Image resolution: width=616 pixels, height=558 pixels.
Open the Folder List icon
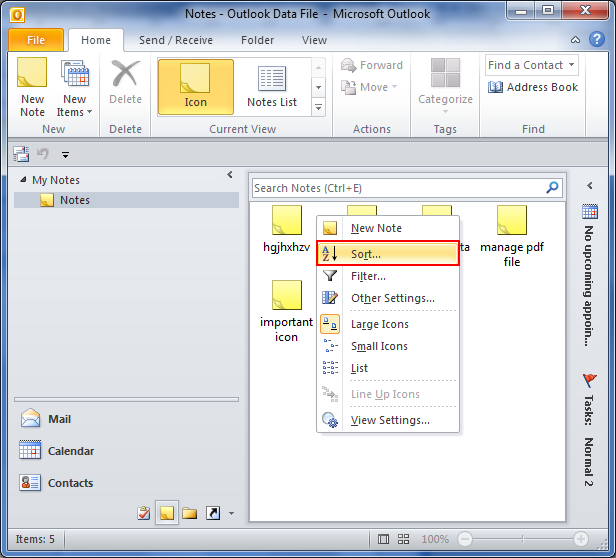tap(189, 513)
